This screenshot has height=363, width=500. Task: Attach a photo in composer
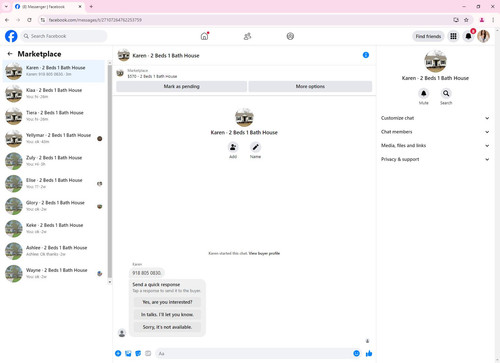click(128, 353)
